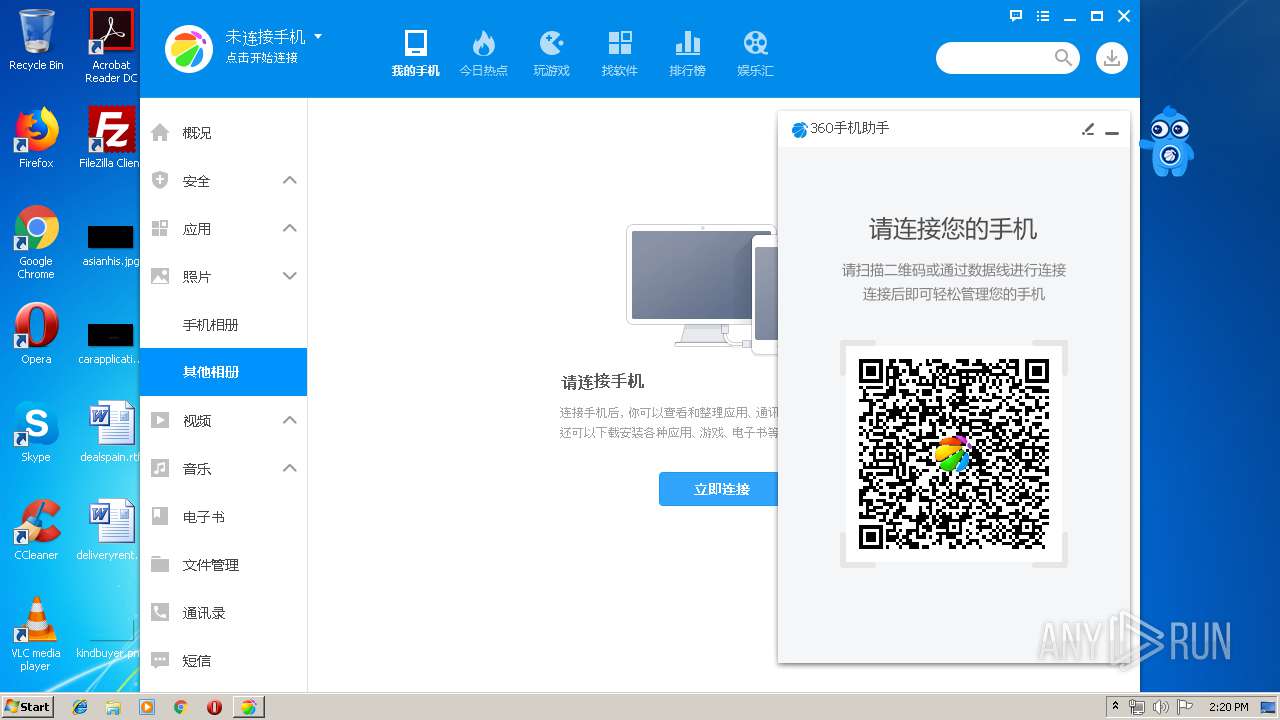This screenshot has width=1280, height=720.
Task: Click the feedback speech-bubble icon in title bar
Action: pos(1016,16)
